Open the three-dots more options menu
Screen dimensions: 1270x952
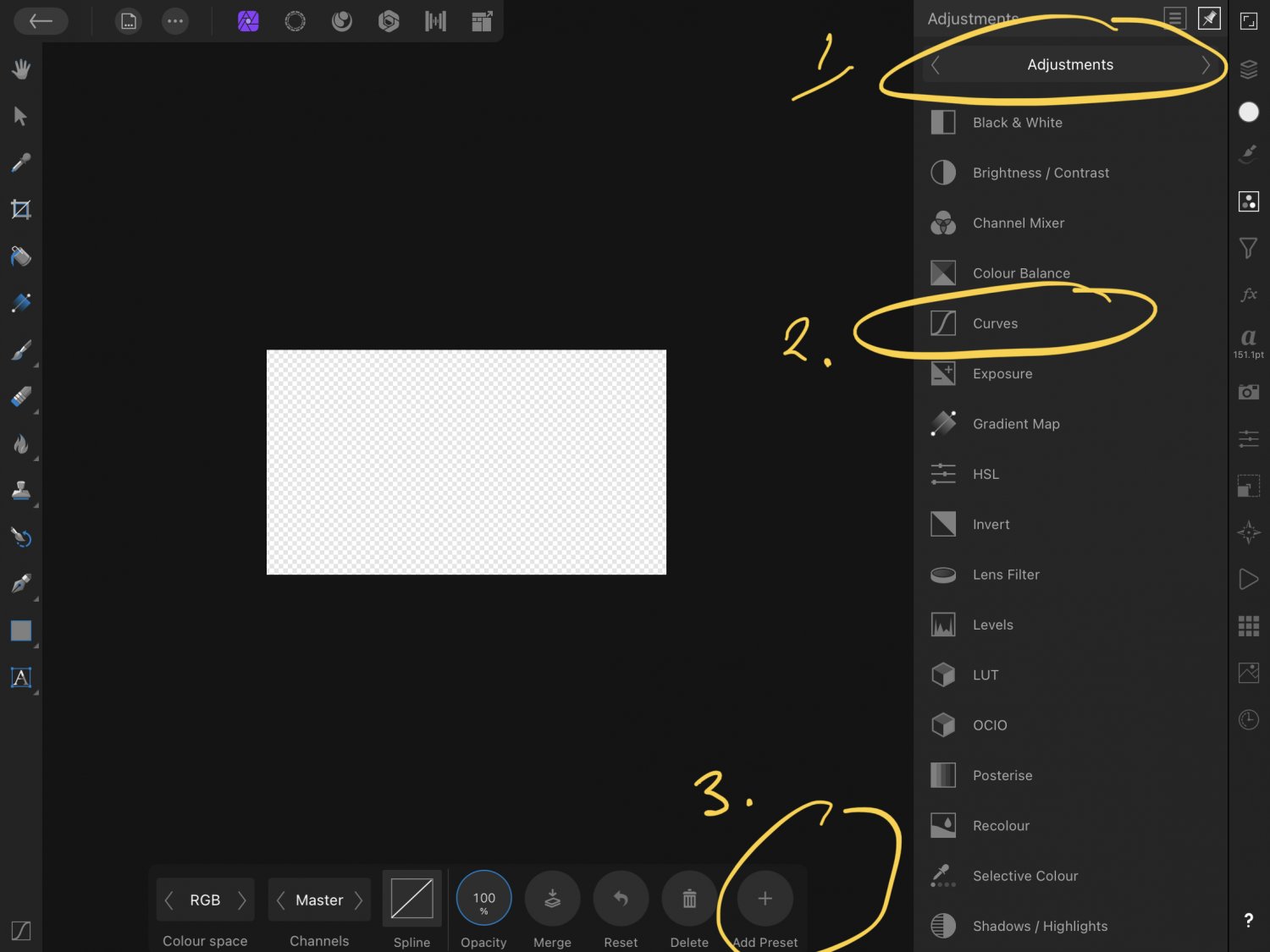(175, 21)
